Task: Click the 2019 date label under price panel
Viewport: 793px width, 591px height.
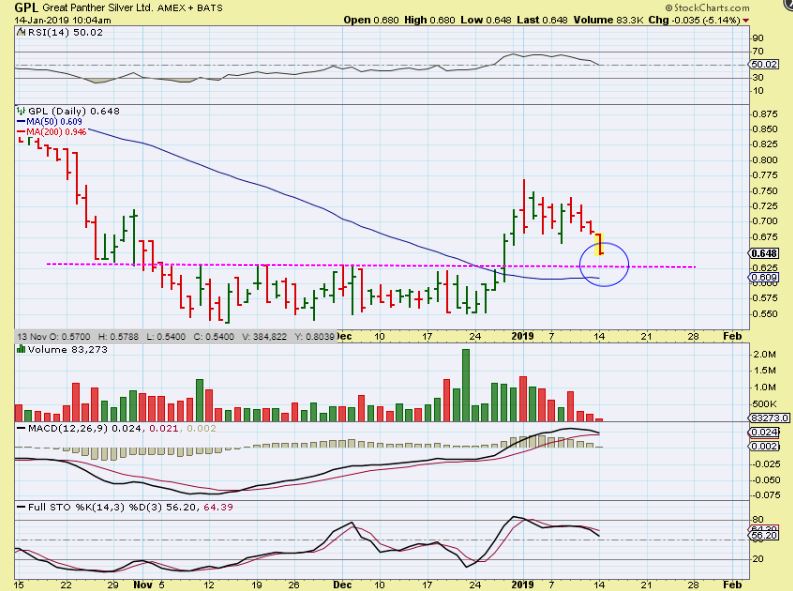Action: point(522,336)
